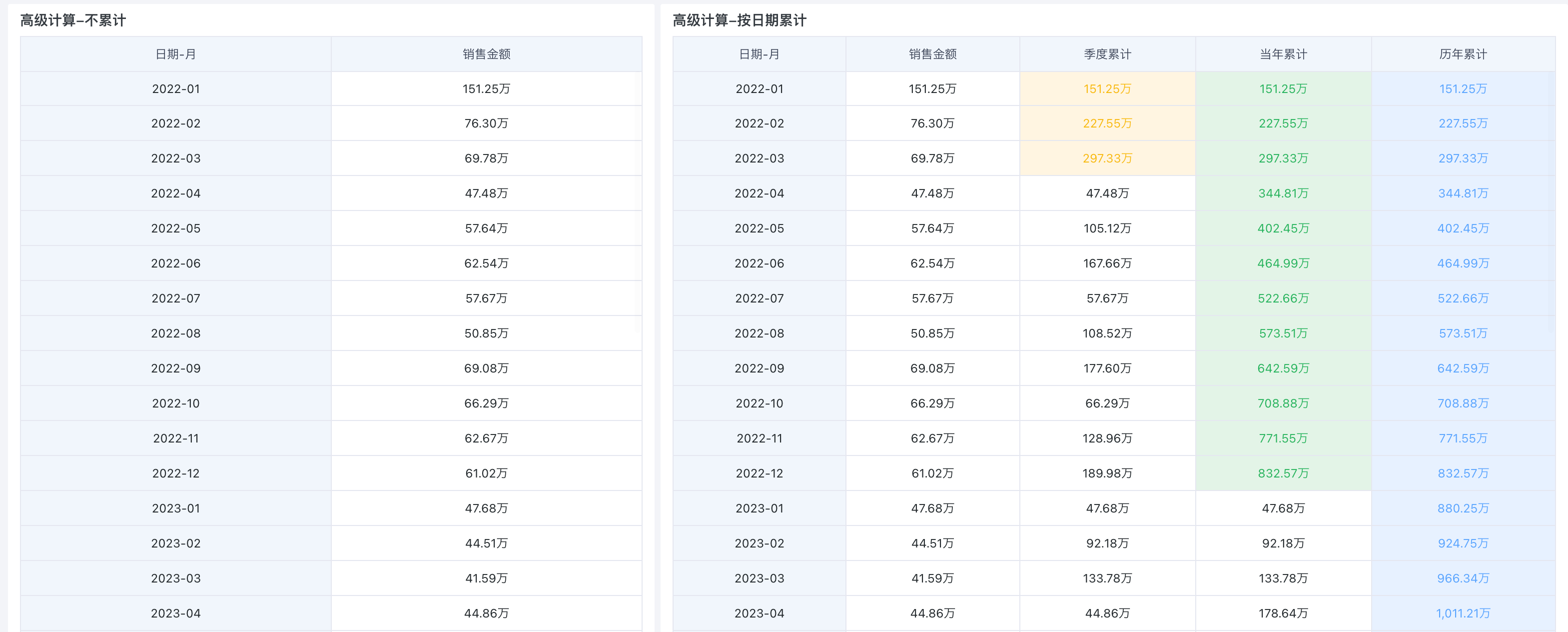Click the 日期-月 header in left table
This screenshot has width=1568, height=632.
(175, 54)
